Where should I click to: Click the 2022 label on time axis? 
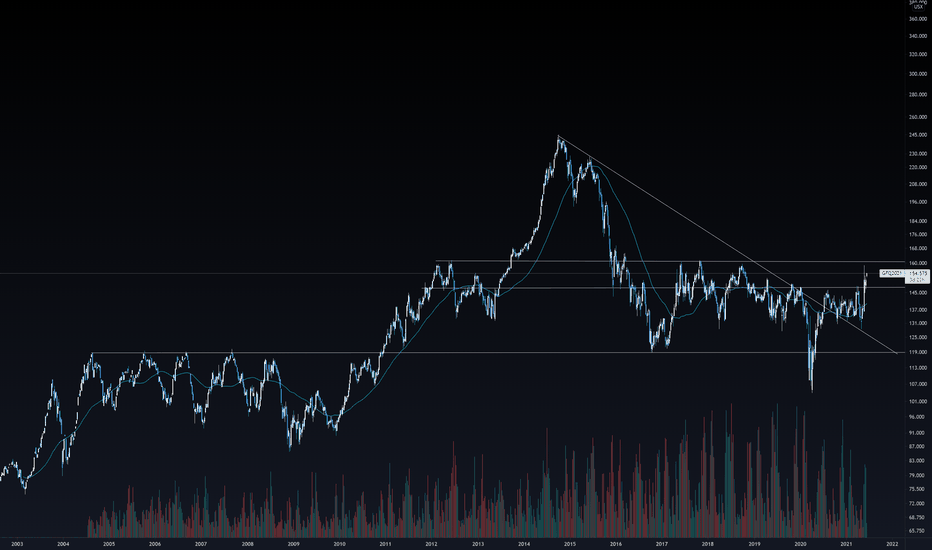(x=892, y=544)
